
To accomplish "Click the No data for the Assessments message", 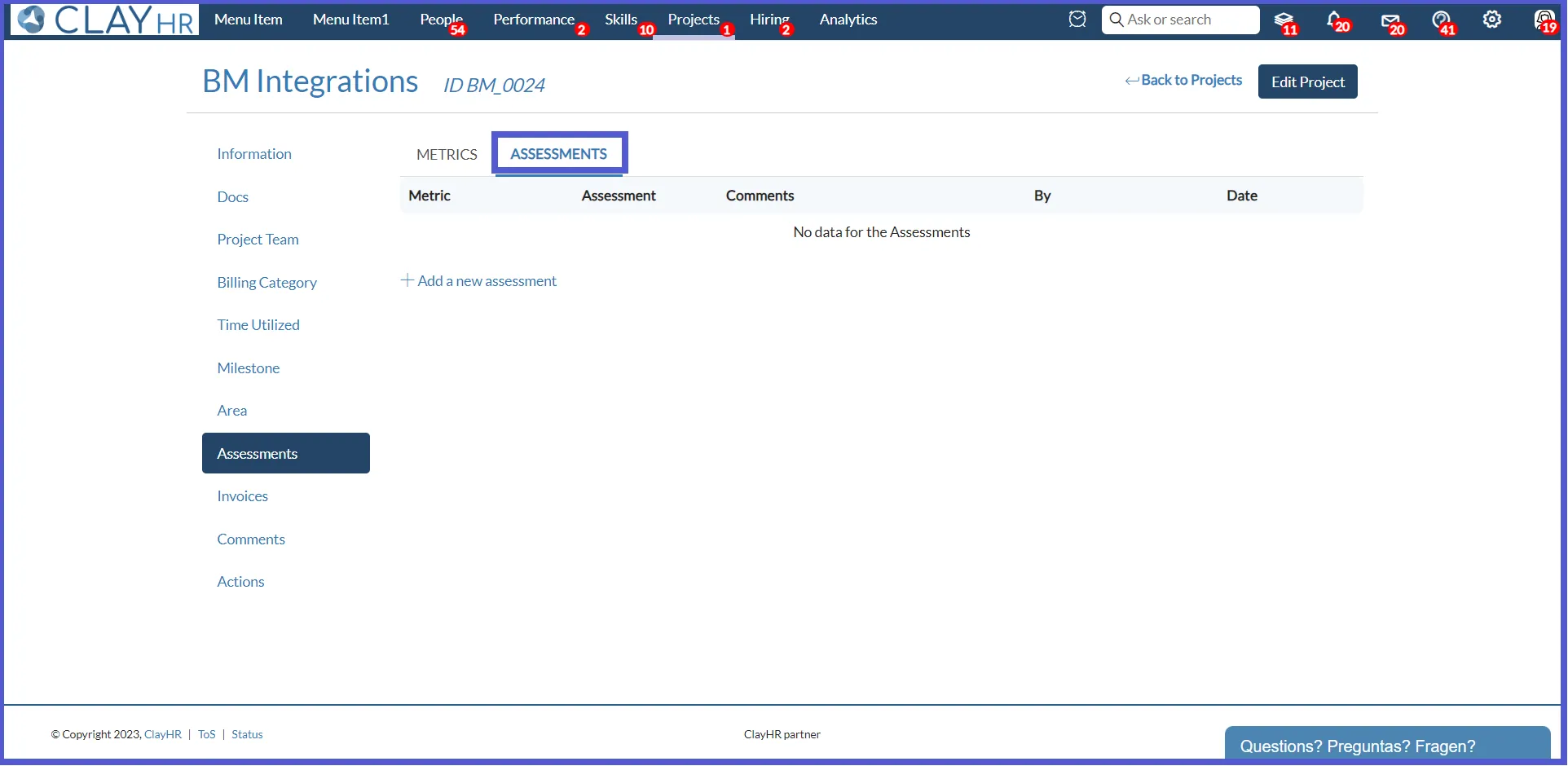I will [882, 232].
